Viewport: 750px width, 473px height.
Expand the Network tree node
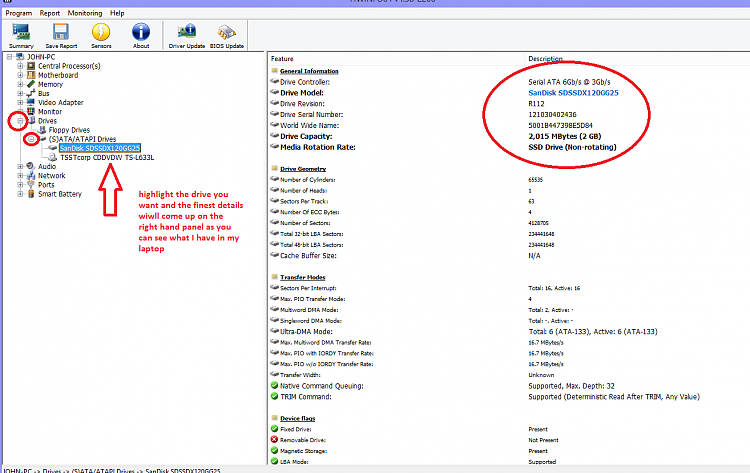[x=20, y=176]
